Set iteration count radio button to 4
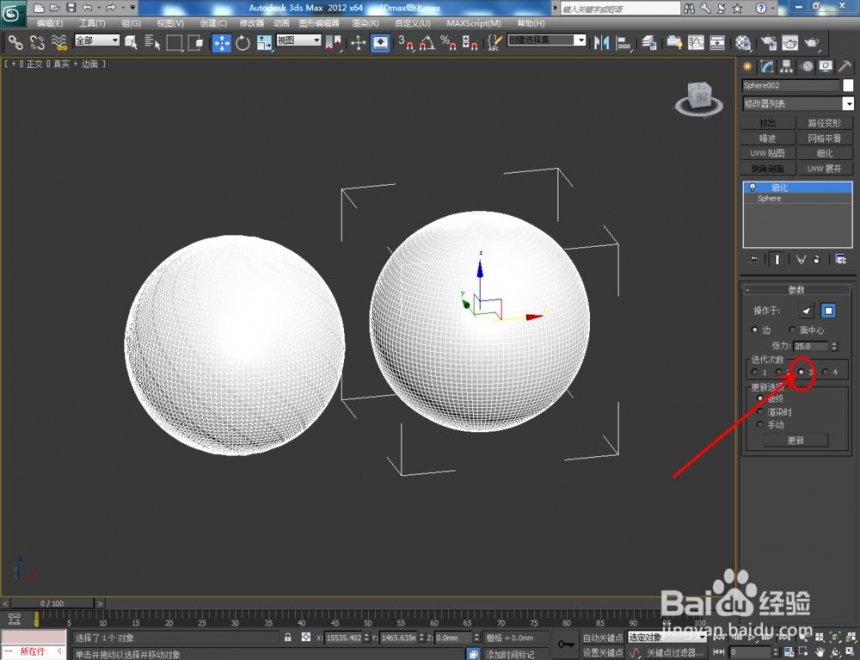The width and height of the screenshot is (860, 660). pos(825,372)
